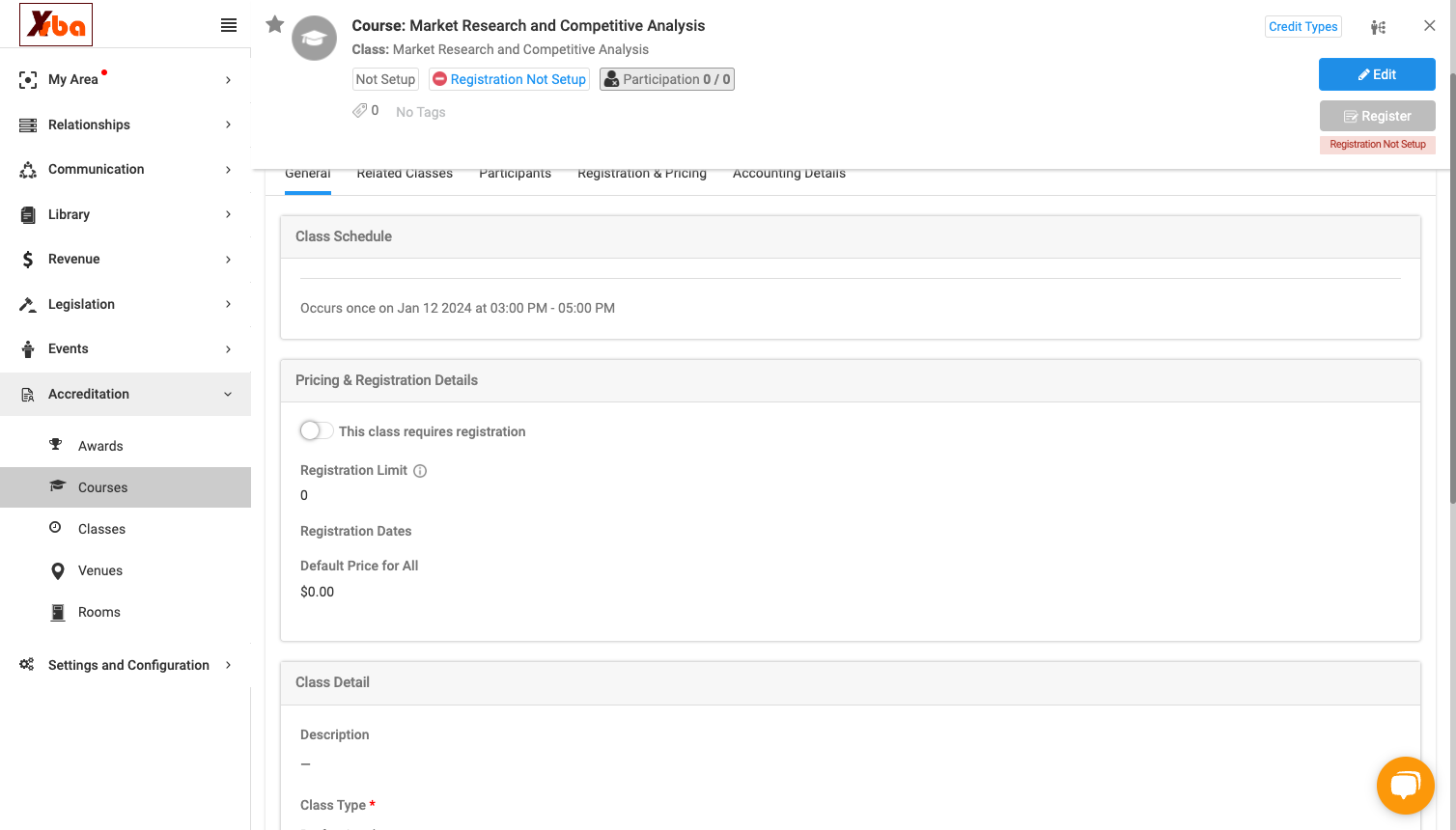
Task: Click the Not Setup status badge
Action: click(x=385, y=79)
